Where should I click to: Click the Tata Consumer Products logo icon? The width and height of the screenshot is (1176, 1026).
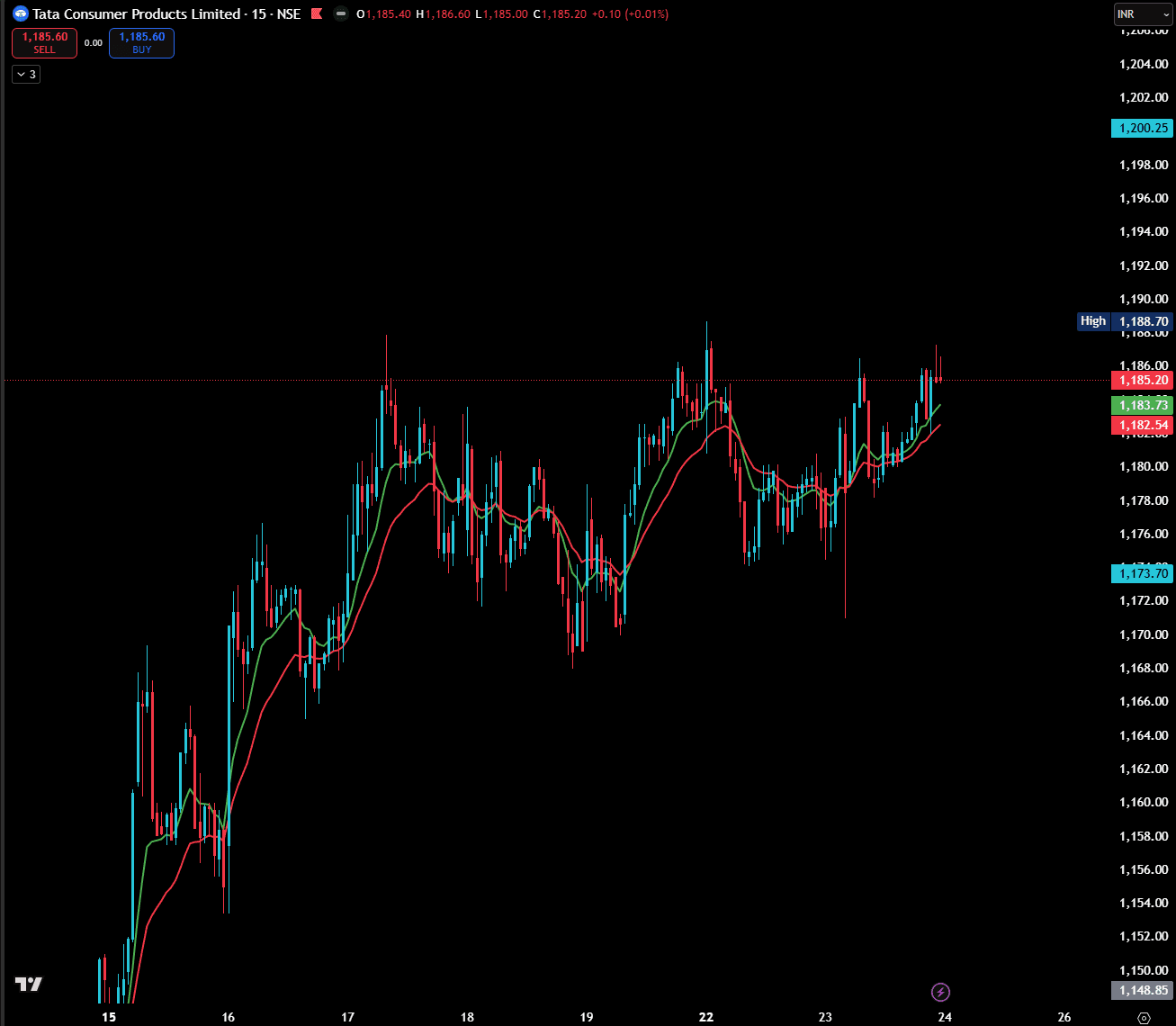click(20, 14)
